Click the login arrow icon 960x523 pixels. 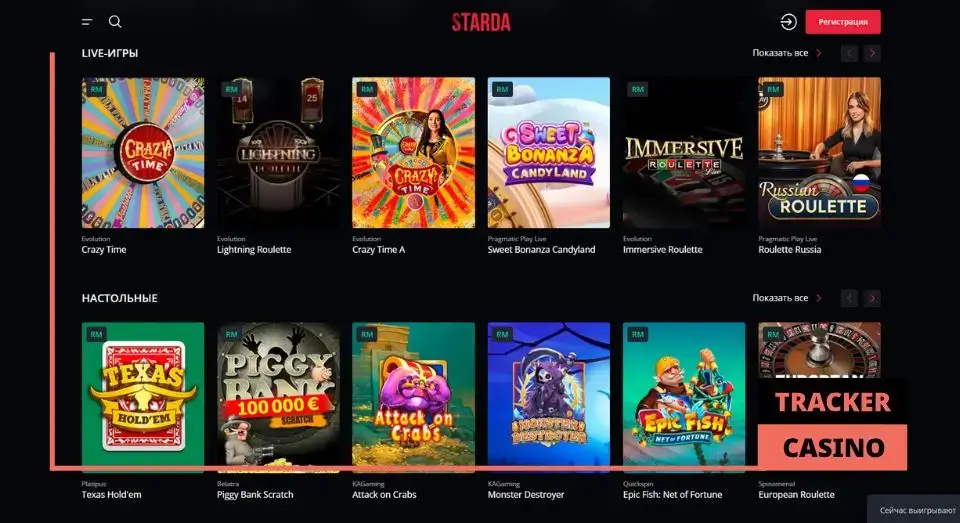coord(788,22)
